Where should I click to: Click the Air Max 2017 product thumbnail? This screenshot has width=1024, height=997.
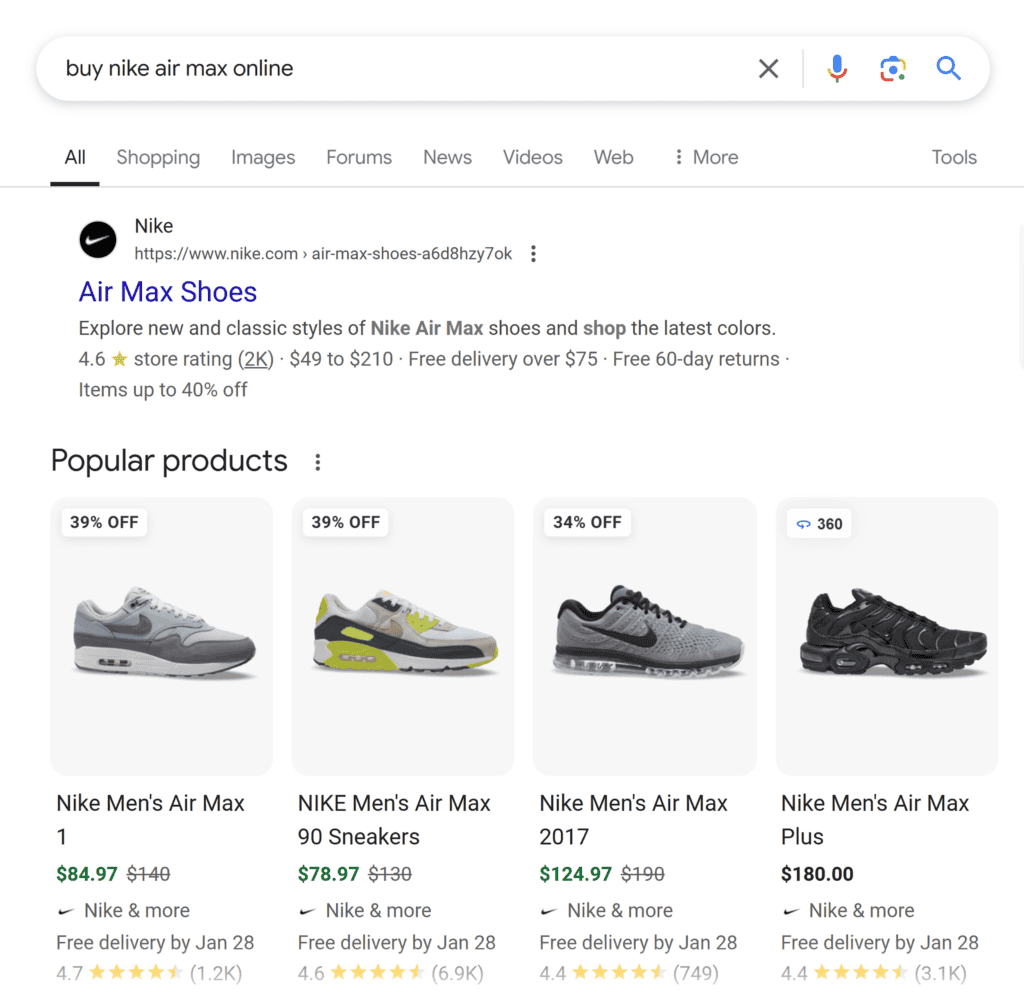coord(644,636)
